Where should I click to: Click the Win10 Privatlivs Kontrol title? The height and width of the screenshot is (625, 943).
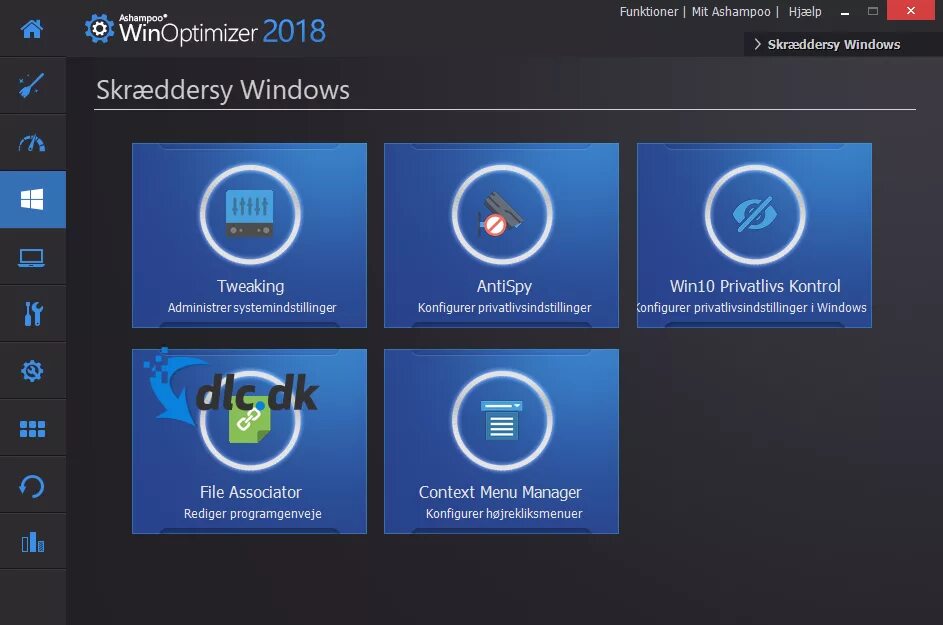pos(755,286)
